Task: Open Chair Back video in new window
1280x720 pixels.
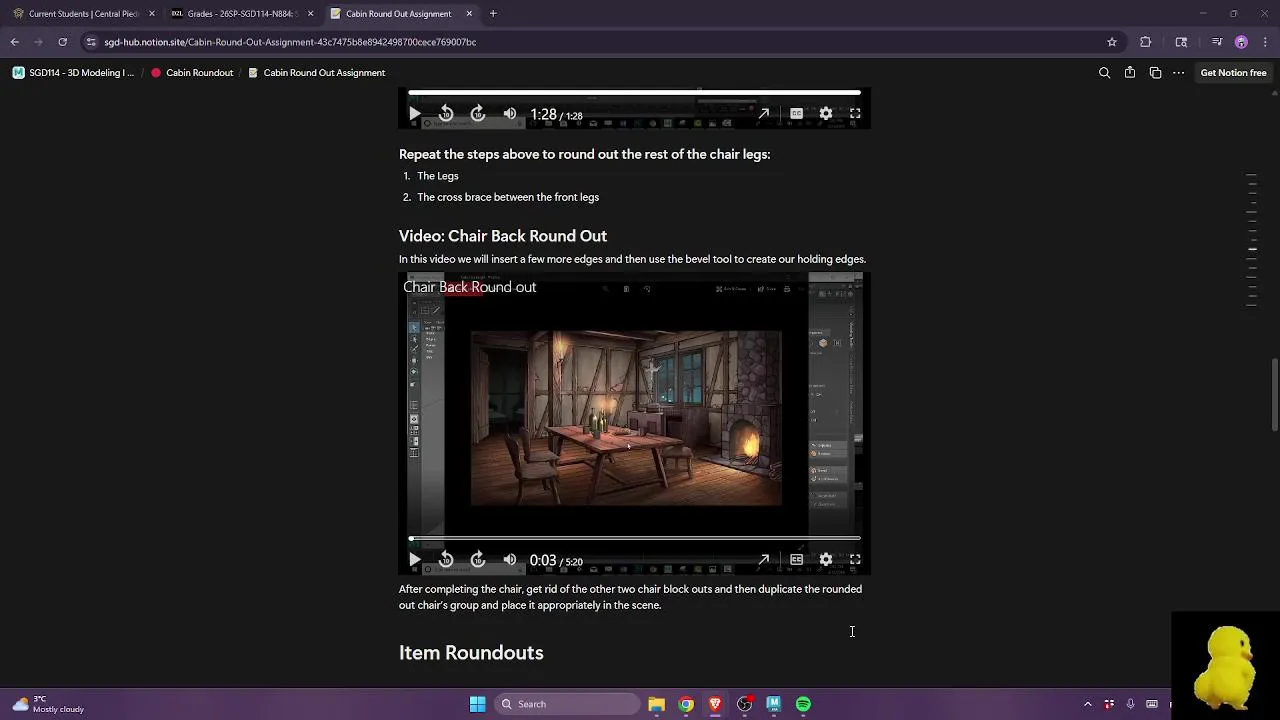Action: (764, 560)
